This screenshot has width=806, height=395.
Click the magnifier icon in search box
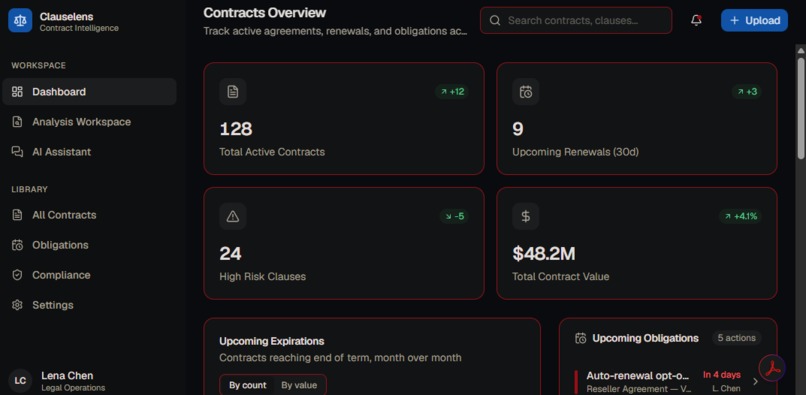point(495,21)
